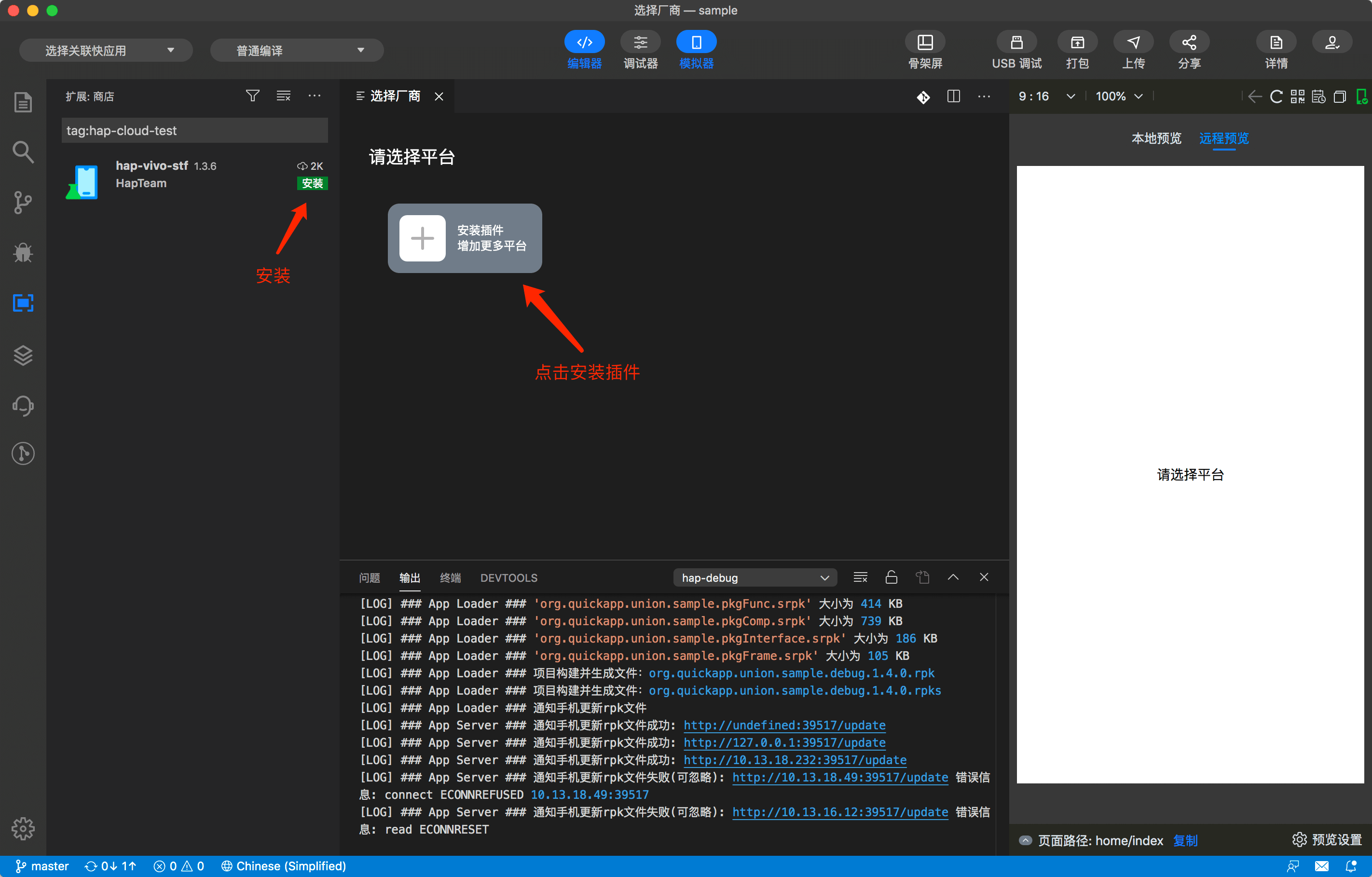Click the QR code icon in preview toolbar
This screenshot has width=1372, height=877.
click(1297, 96)
